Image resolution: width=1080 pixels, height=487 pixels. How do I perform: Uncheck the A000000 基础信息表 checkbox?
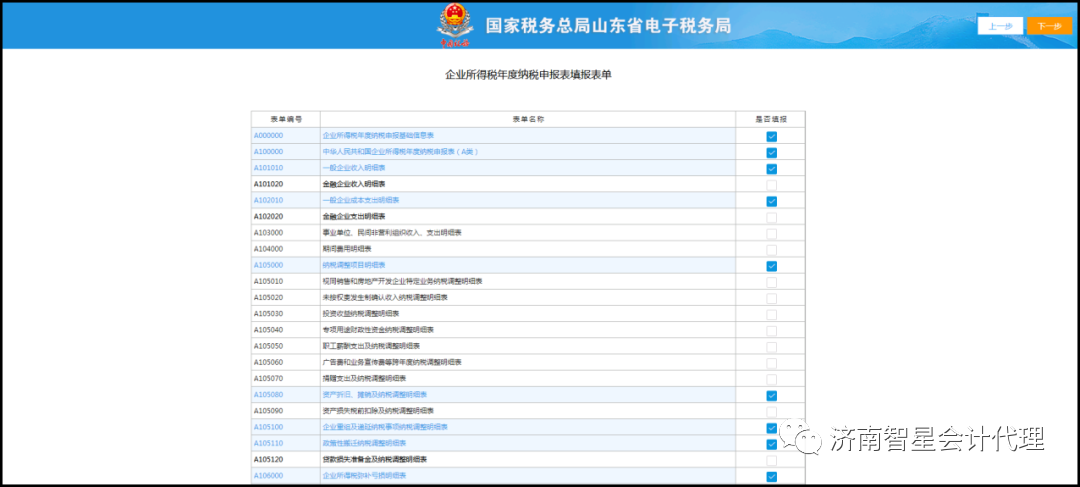[x=771, y=136]
